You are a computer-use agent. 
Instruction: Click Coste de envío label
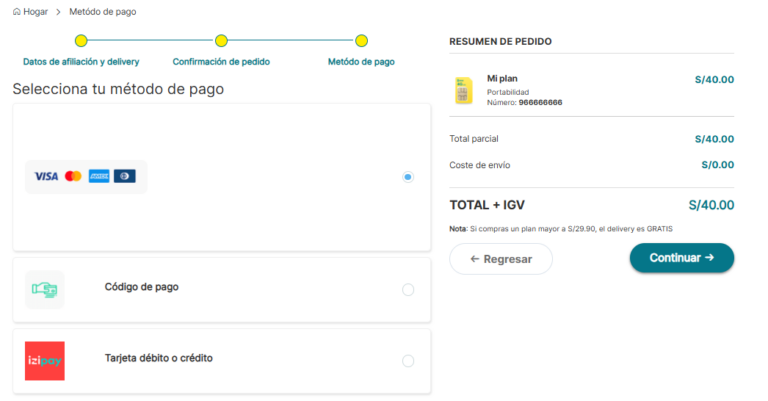click(x=480, y=165)
